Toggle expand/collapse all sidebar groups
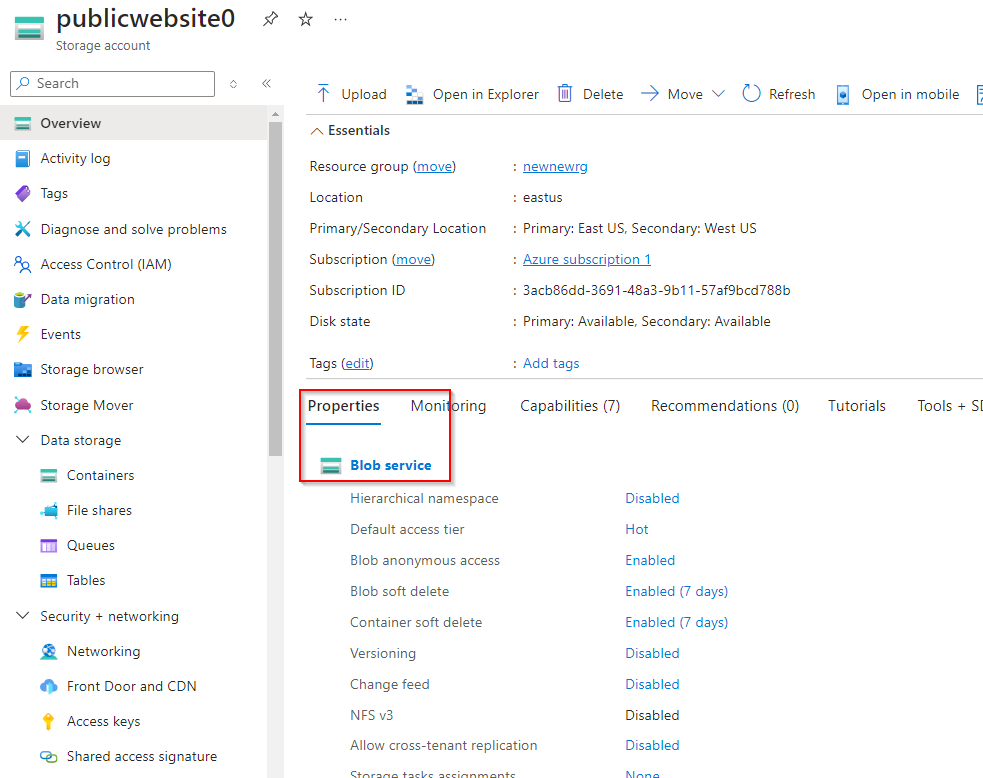983x778 pixels. pyautogui.click(x=233, y=83)
